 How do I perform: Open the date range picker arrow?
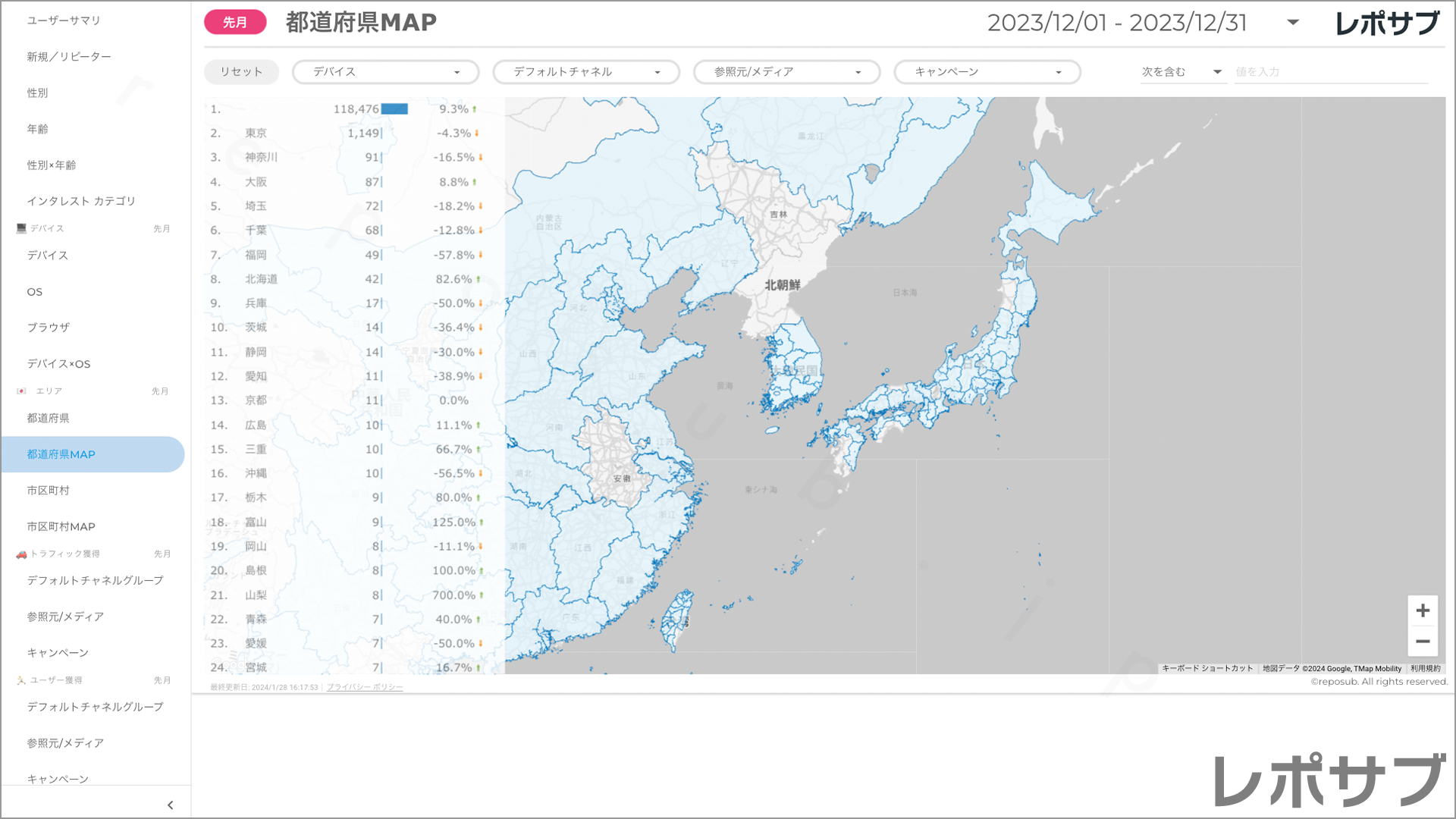coord(1293,23)
